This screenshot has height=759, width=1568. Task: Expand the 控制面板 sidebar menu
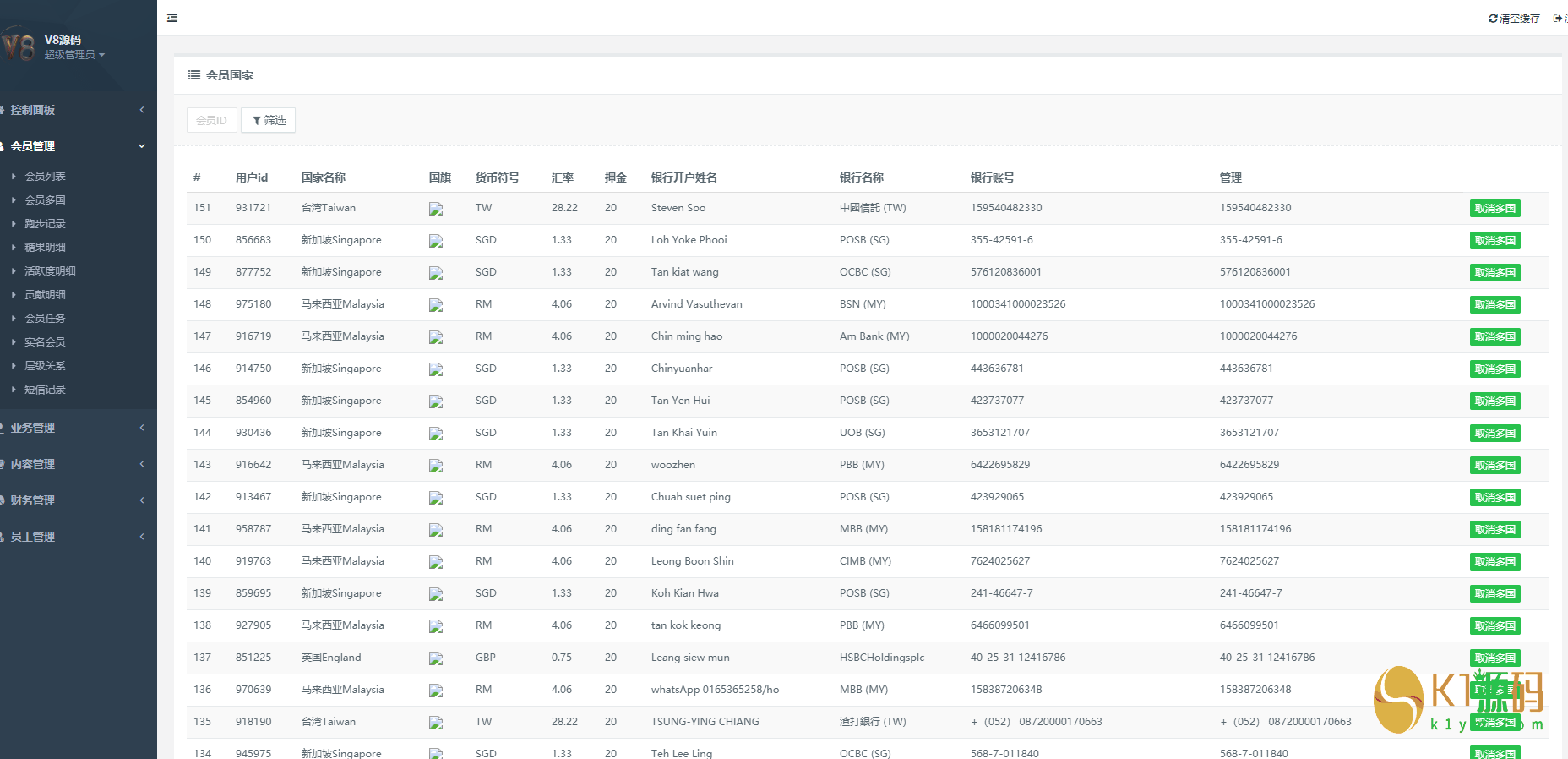tap(78, 110)
